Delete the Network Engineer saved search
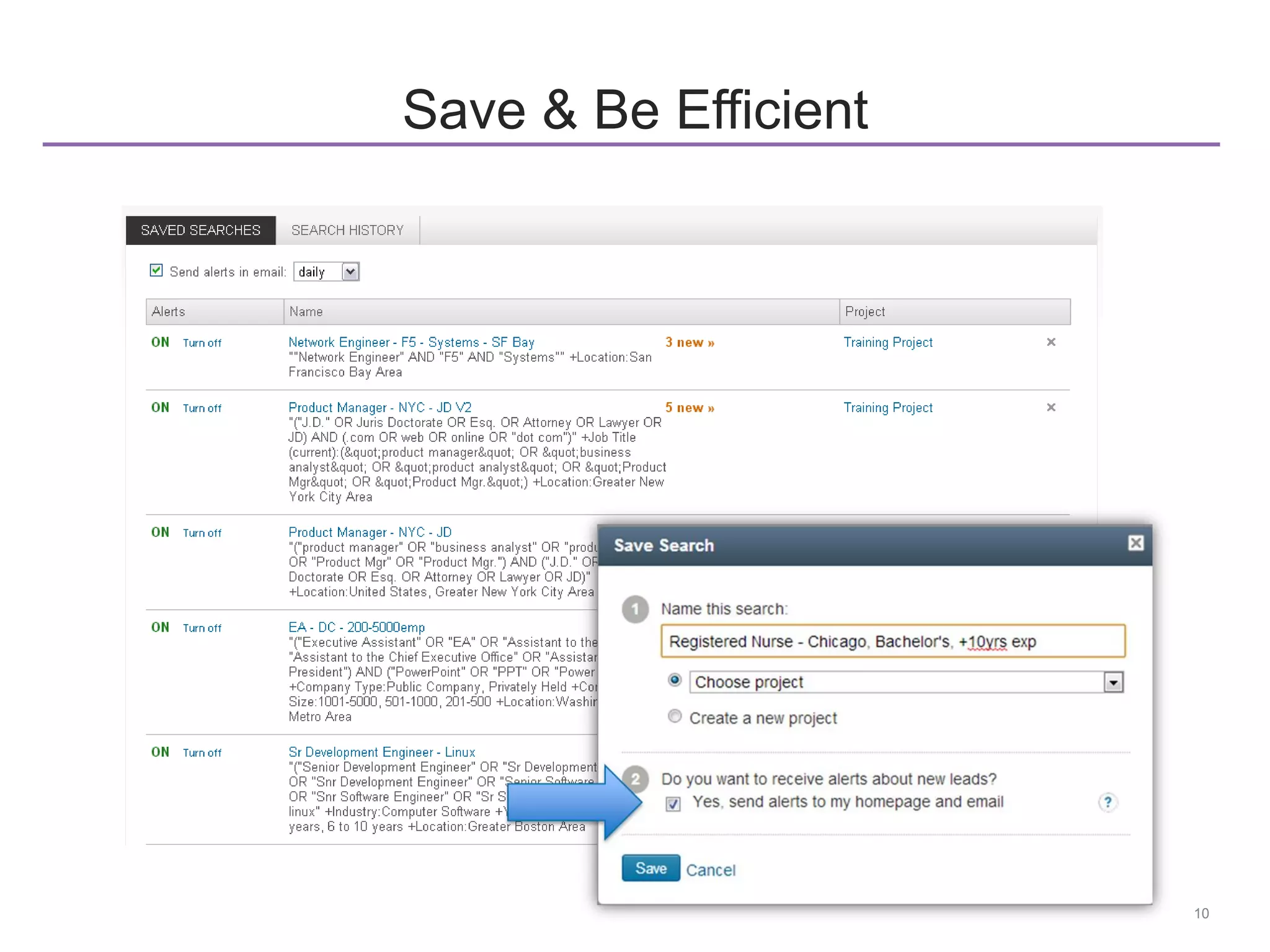This screenshot has height=952, width=1270. tap(1051, 342)
